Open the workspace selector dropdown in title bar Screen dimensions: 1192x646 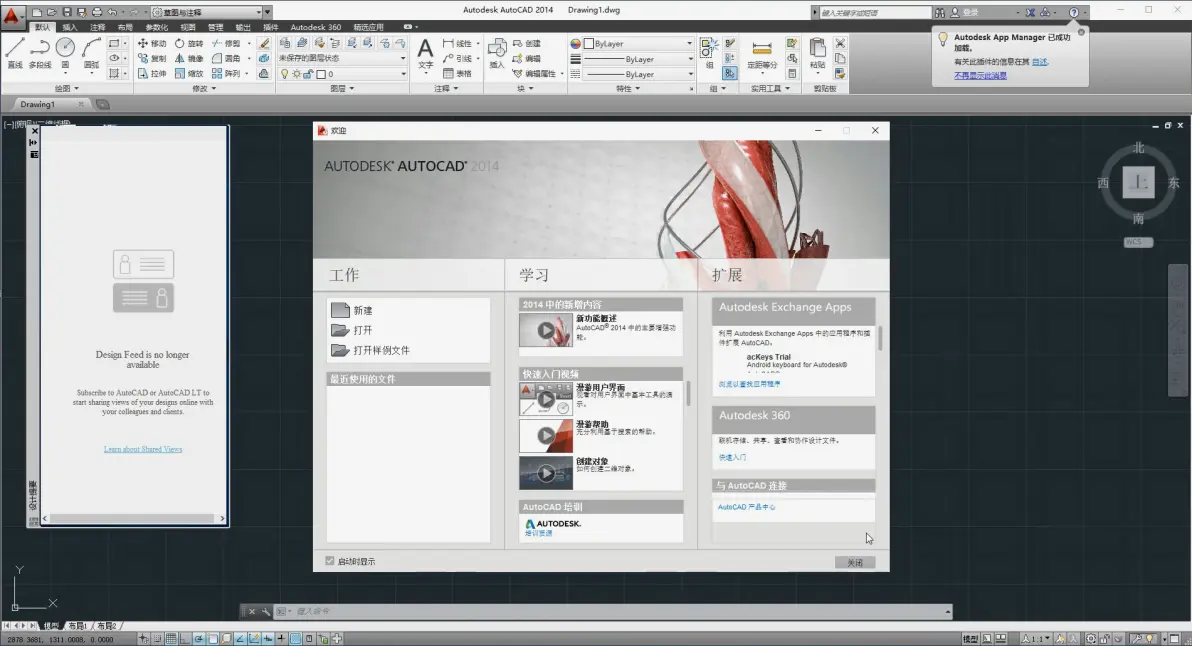[x=211, y=12]
